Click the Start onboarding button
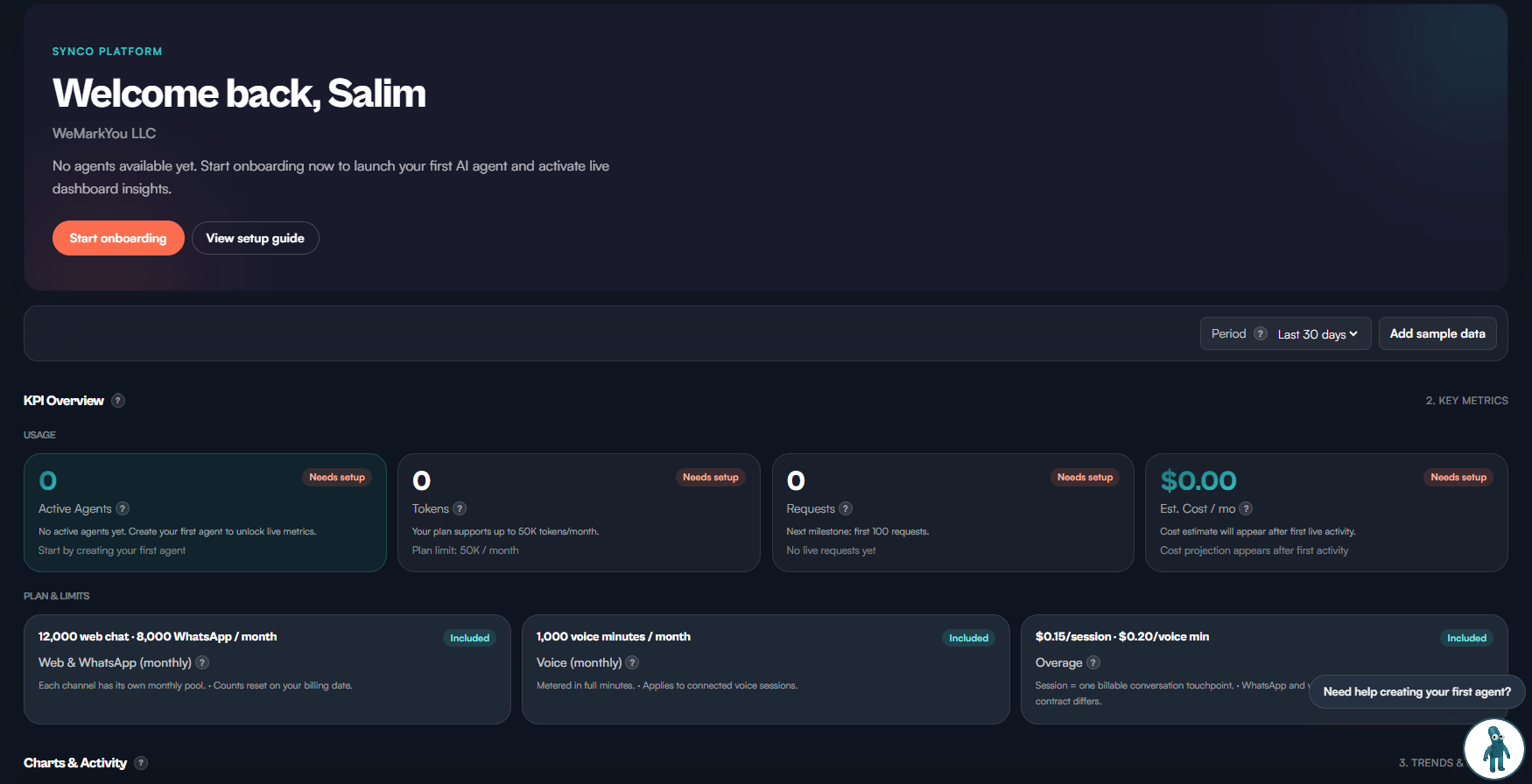Image resolution: width=1532 pixels, height=784 pixels. [118, 238]
